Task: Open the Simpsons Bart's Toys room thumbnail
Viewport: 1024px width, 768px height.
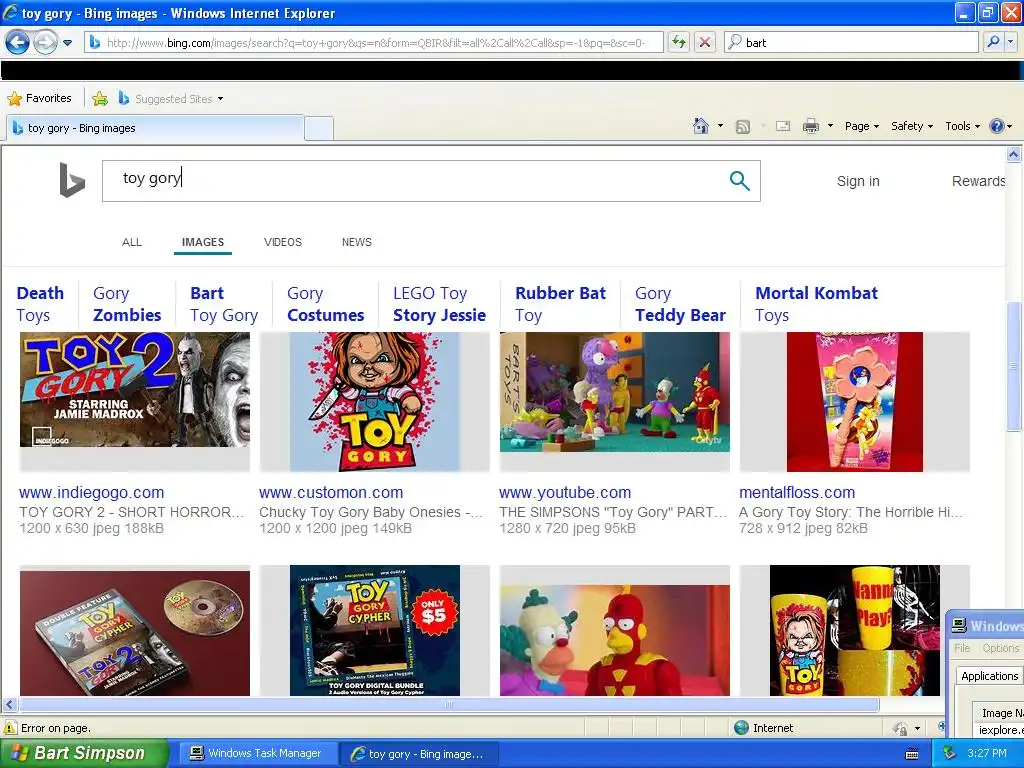Action: pyautogui.click(x=615, y=392)
